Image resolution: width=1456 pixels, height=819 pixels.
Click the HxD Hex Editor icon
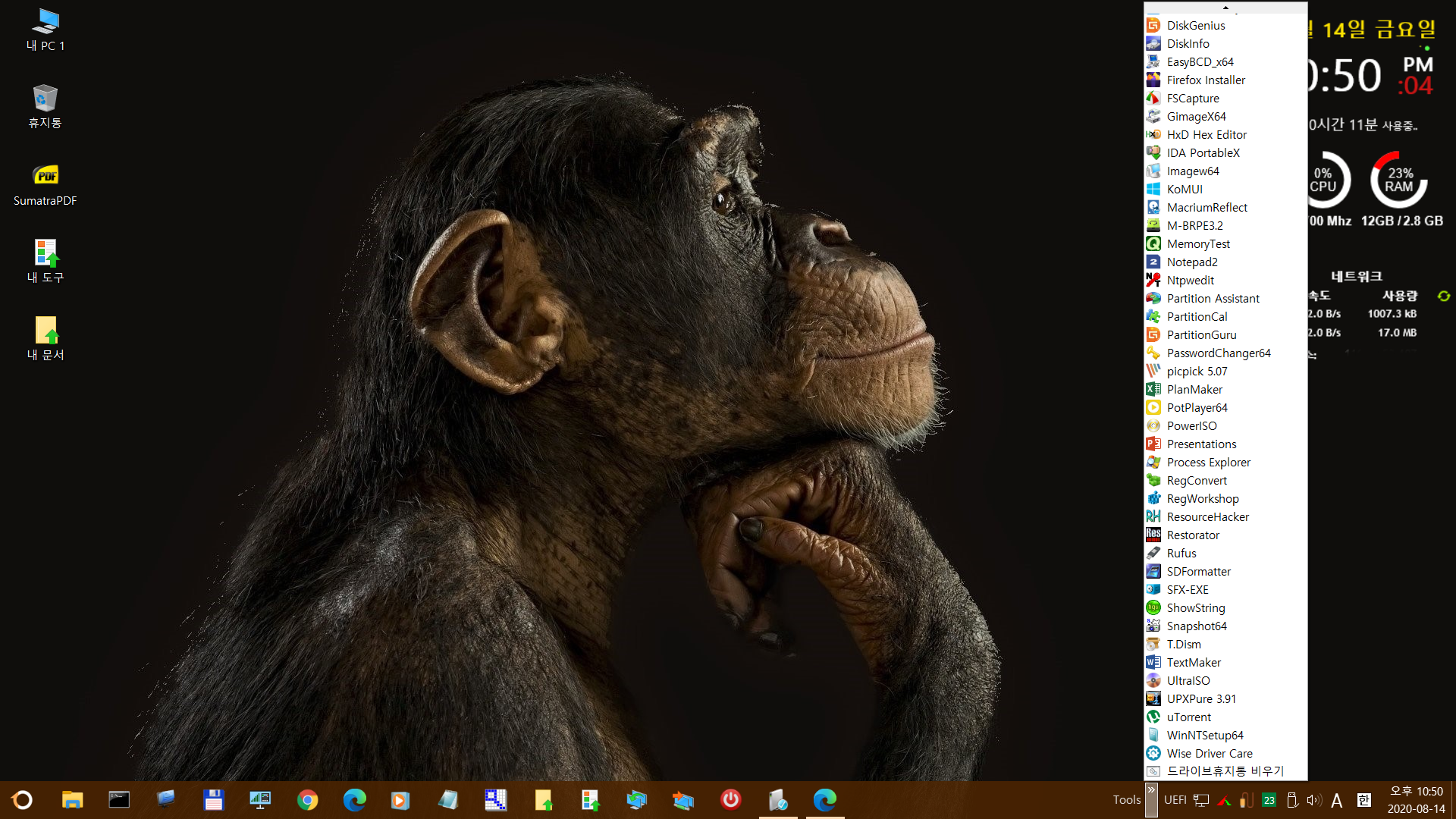(1153, 134)
